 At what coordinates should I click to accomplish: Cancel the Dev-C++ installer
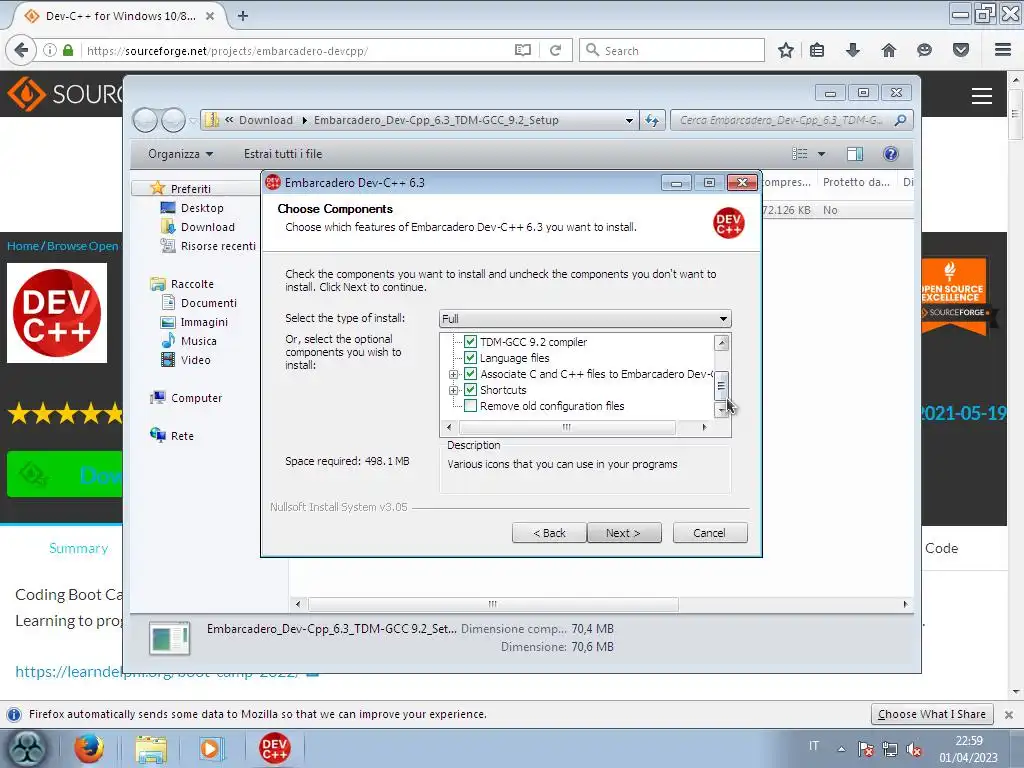pos(710,533)
